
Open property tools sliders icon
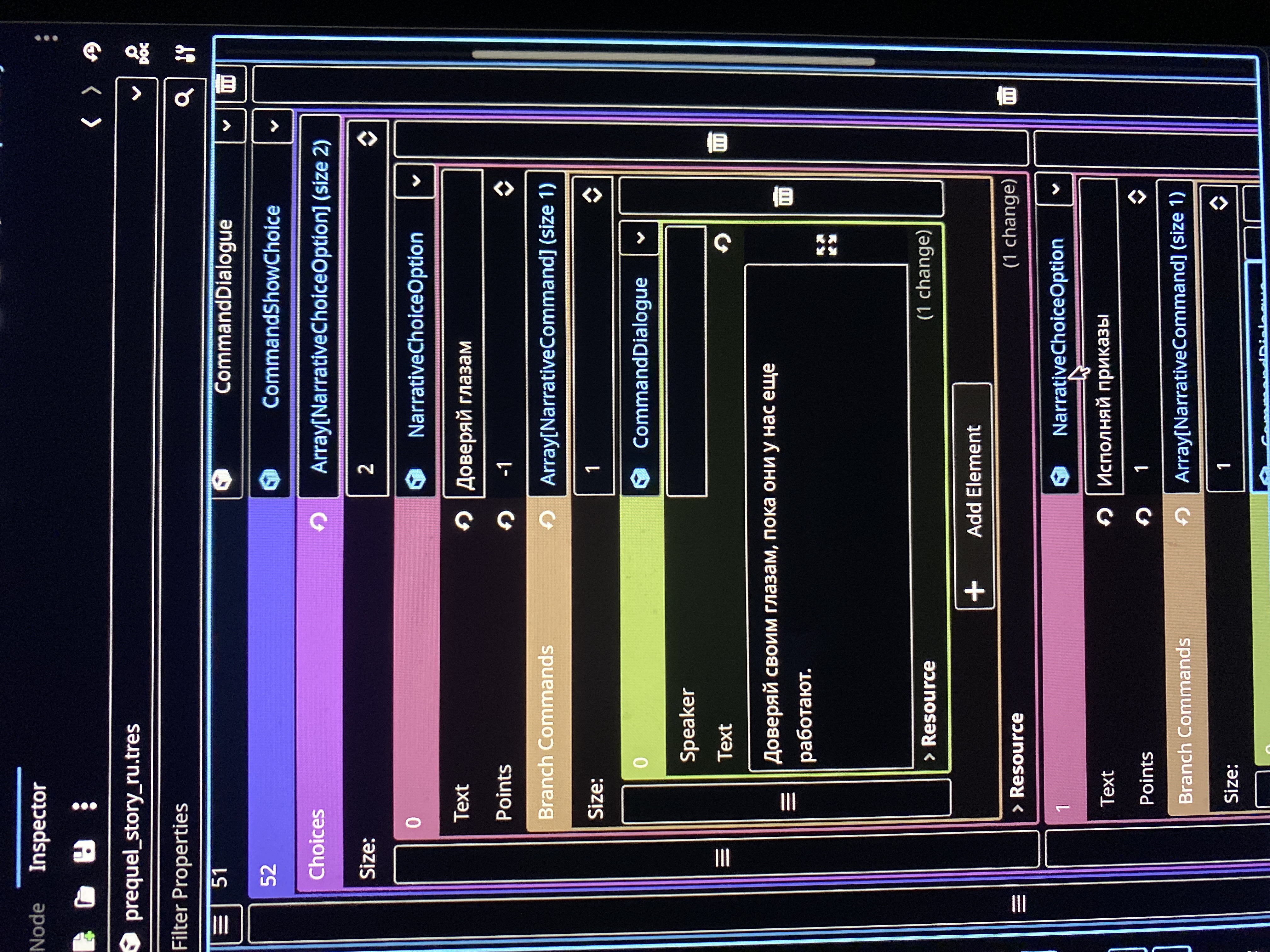click(185, 54)
